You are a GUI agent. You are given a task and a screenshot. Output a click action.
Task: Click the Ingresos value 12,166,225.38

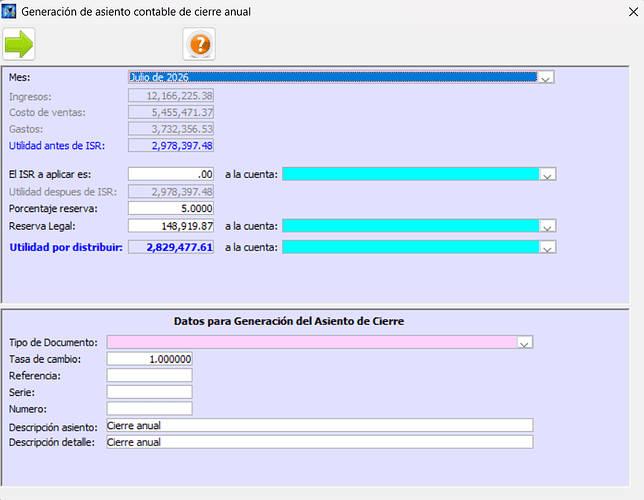pos(171,96)
